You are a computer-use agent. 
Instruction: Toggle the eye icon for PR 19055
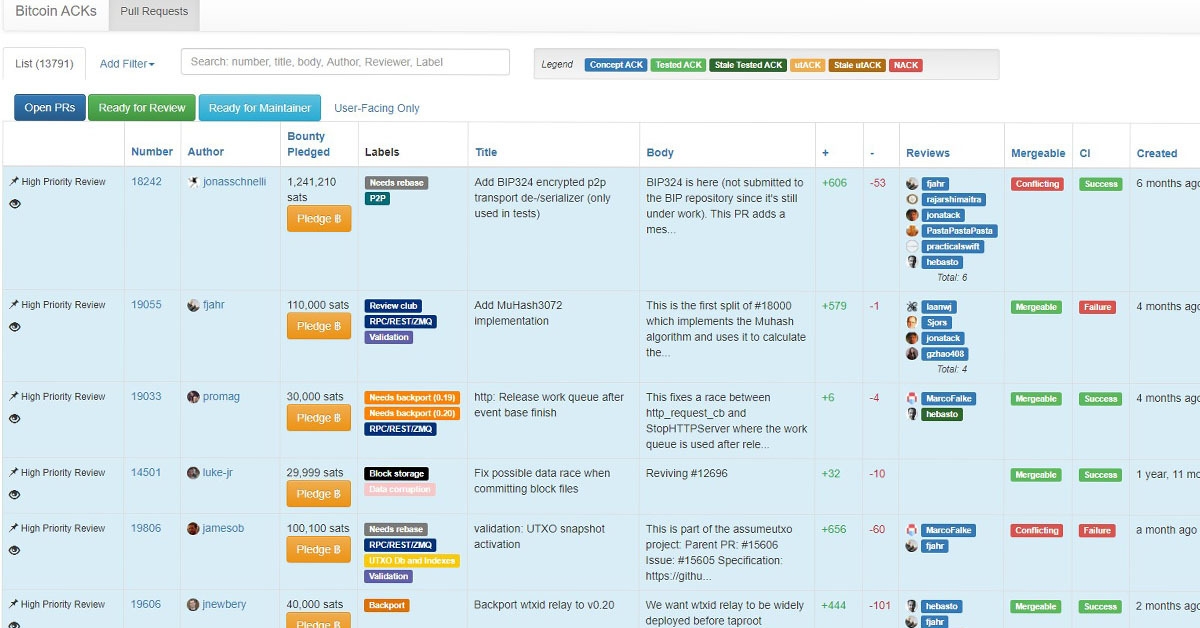[15, 327]
